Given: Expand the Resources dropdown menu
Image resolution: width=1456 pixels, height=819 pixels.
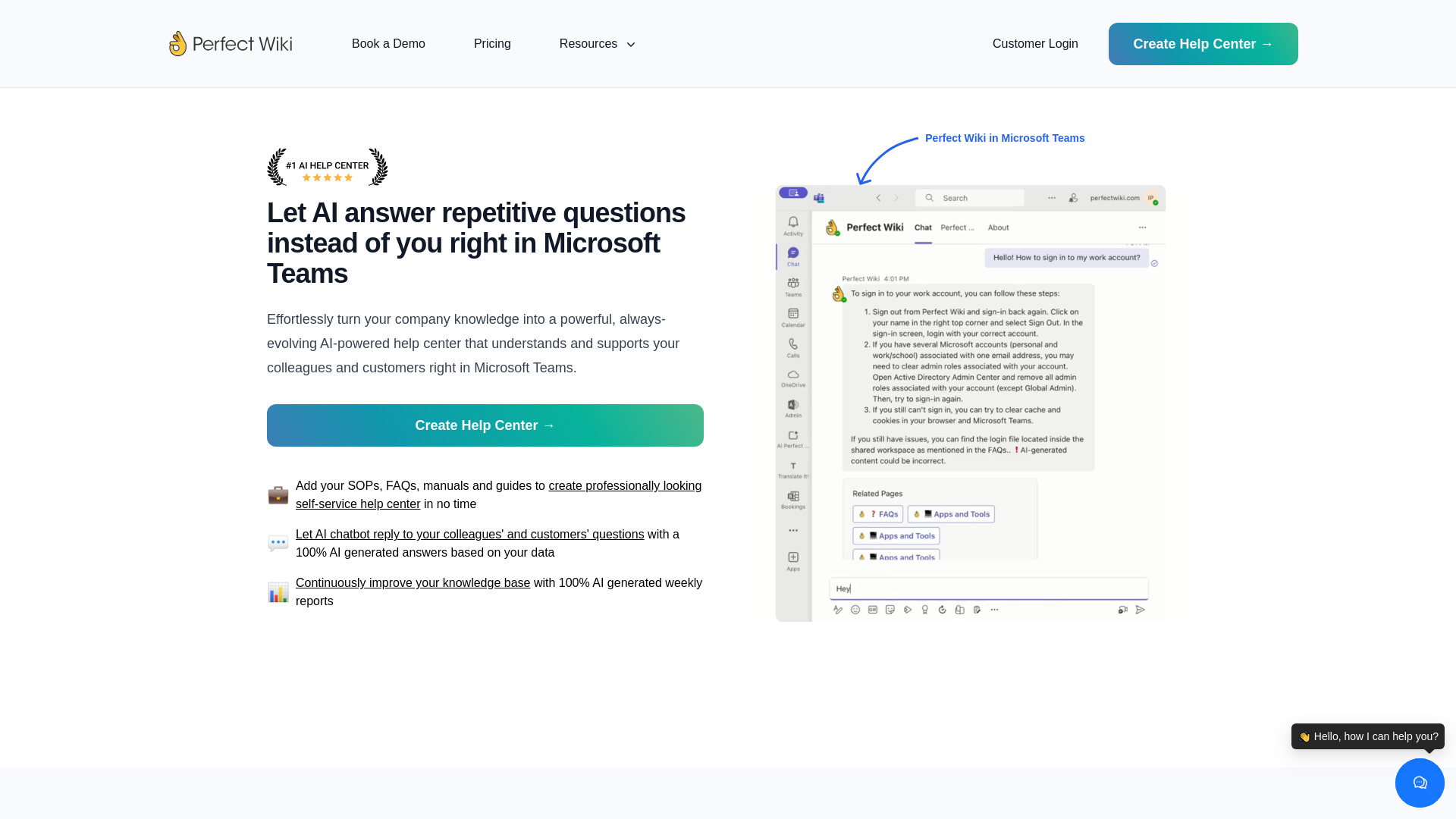Looking at the screenshot, I should coord(597,44).
